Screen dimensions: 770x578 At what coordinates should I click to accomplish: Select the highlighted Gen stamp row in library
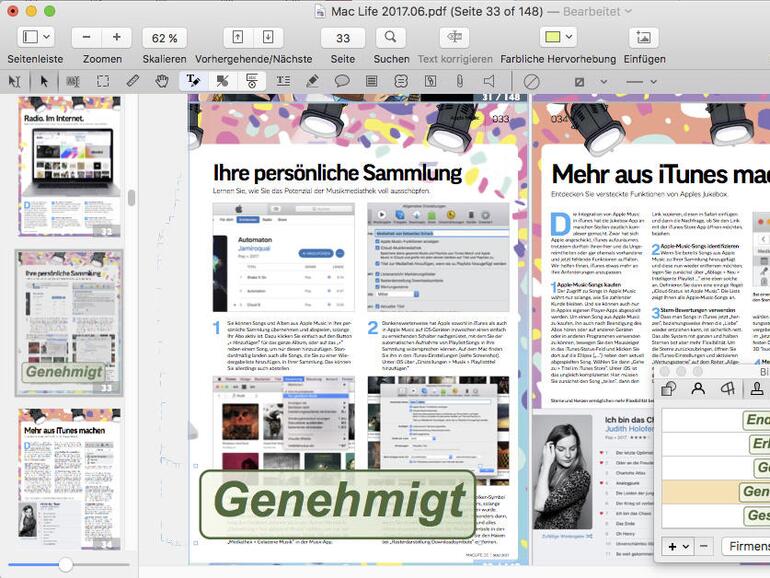[x=716, y=492]
